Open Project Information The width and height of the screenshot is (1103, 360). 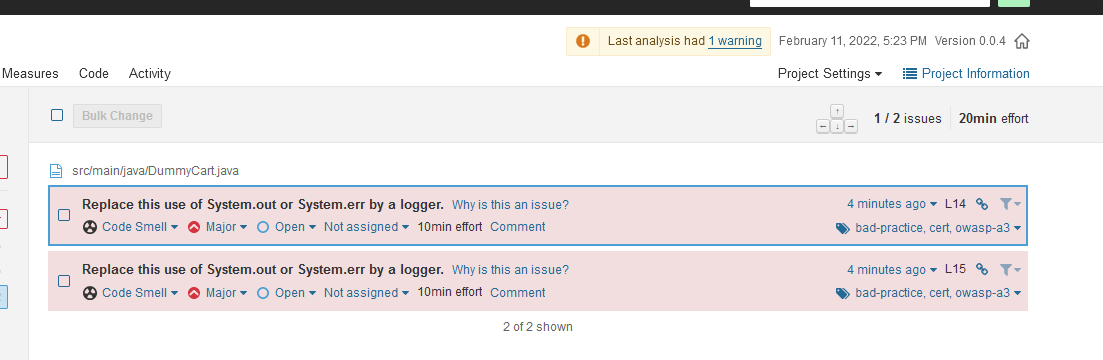pyautogui.click(x=966, y=73)
